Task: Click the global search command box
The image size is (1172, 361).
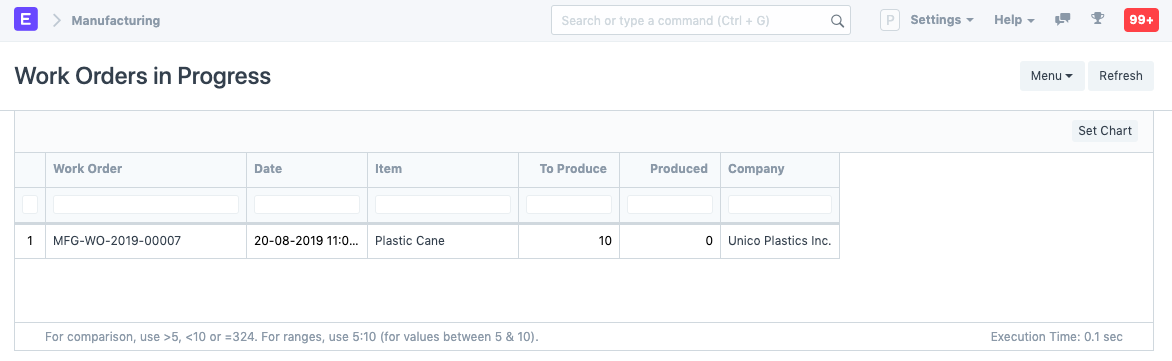Action: [x=700, y=20]
